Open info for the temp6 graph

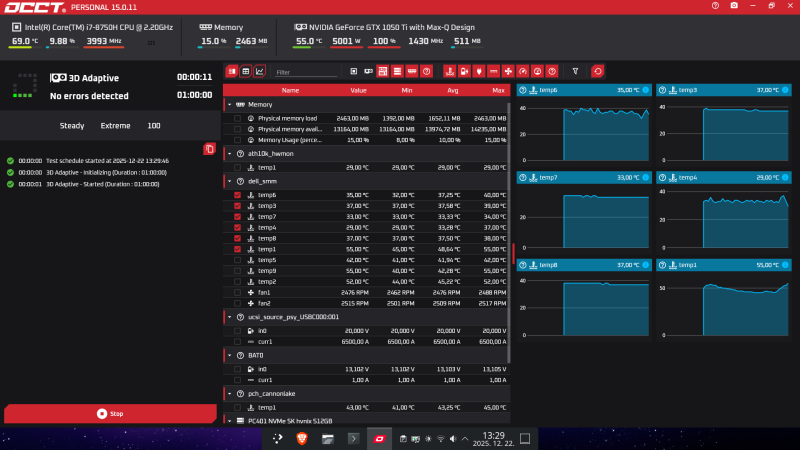click(645, 90)
